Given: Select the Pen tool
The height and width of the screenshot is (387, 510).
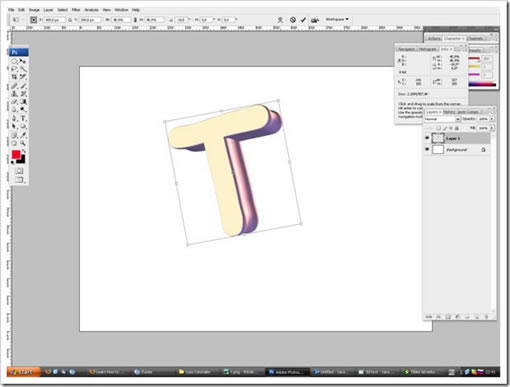Looking at the screenshot, I should pyautogui.click(x=14, y=118).
